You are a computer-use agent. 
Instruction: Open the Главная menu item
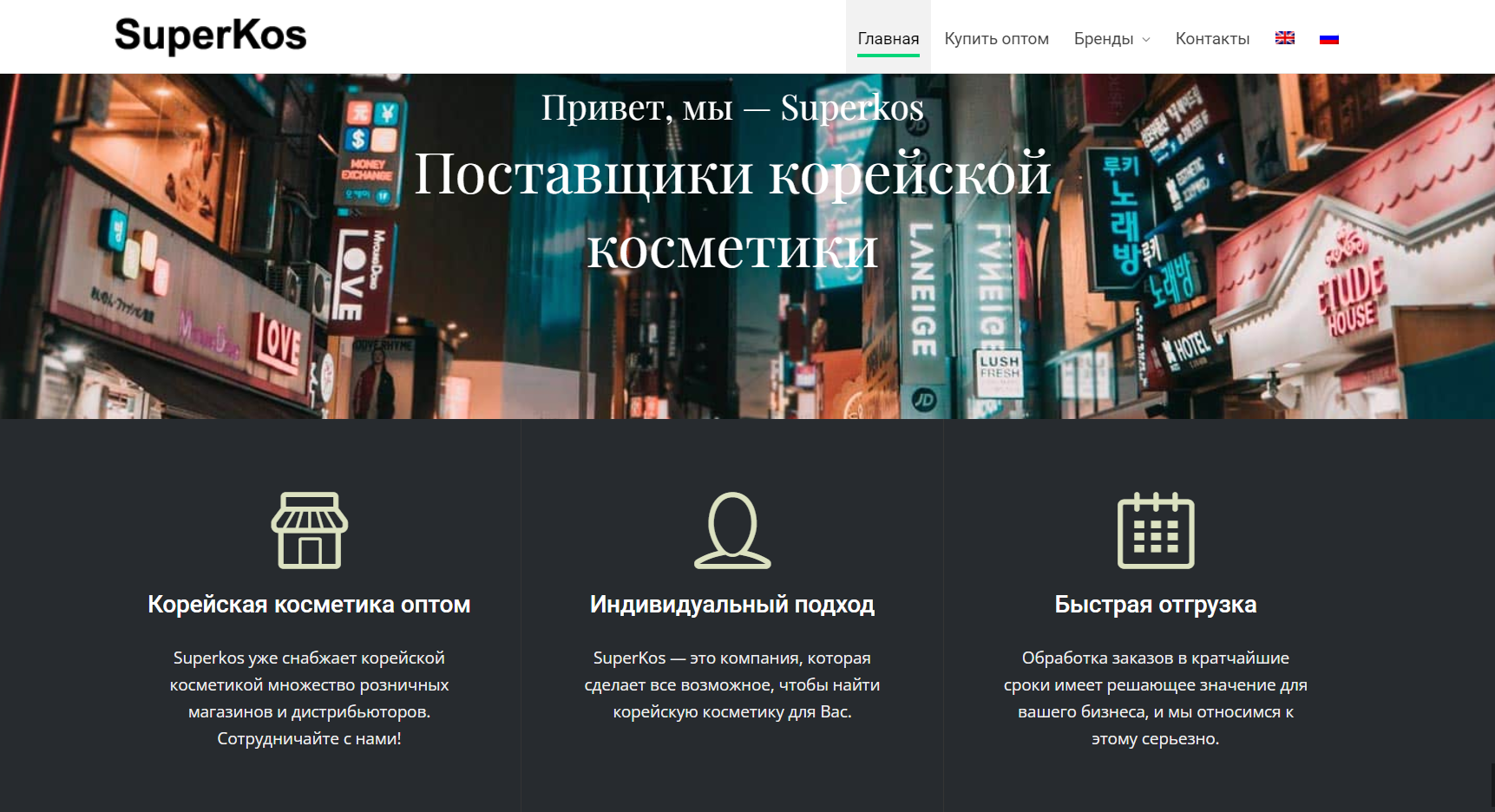tap(888, 38)
